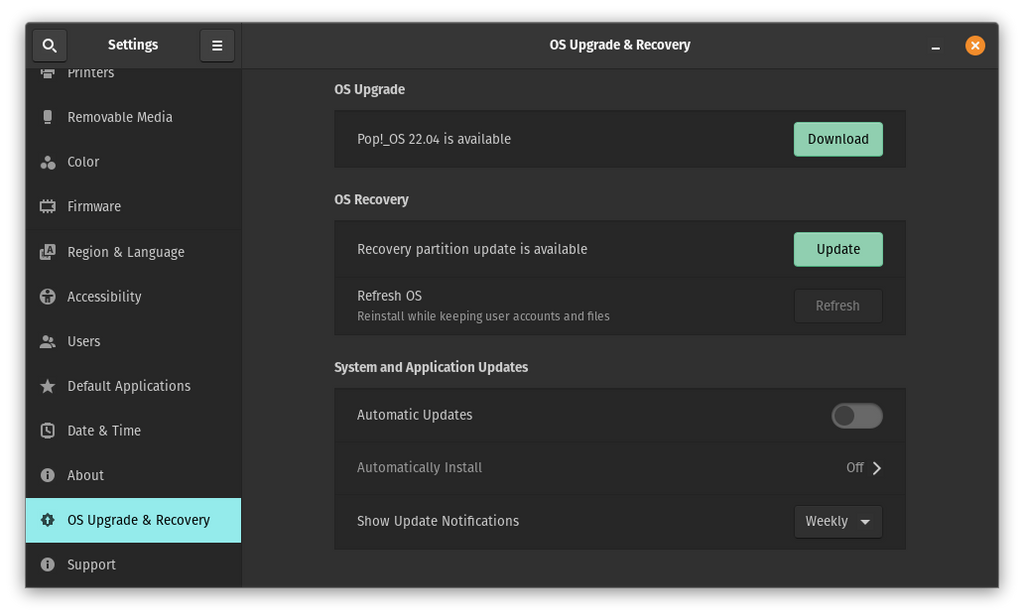Select the Removable Media sidebar icon
This screenshot has width=1024, height=616.
[48, 117]
